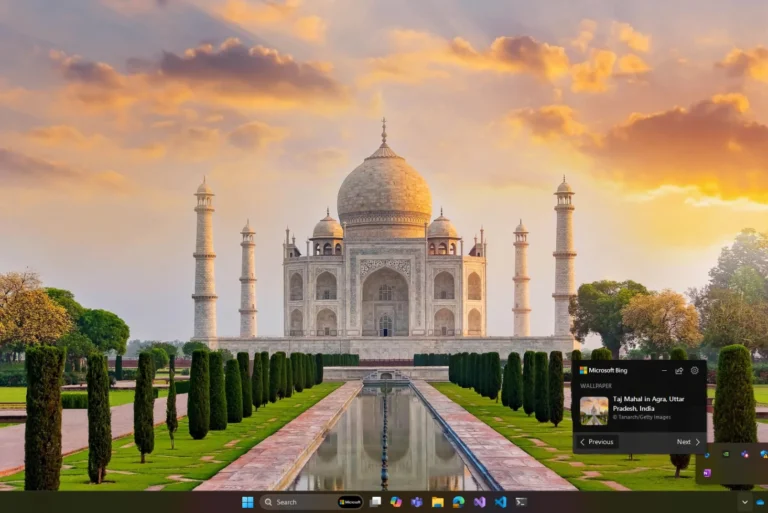
Task: Launch Visual Studio Code from the taskbar
Action: click(x=501, y=502)
